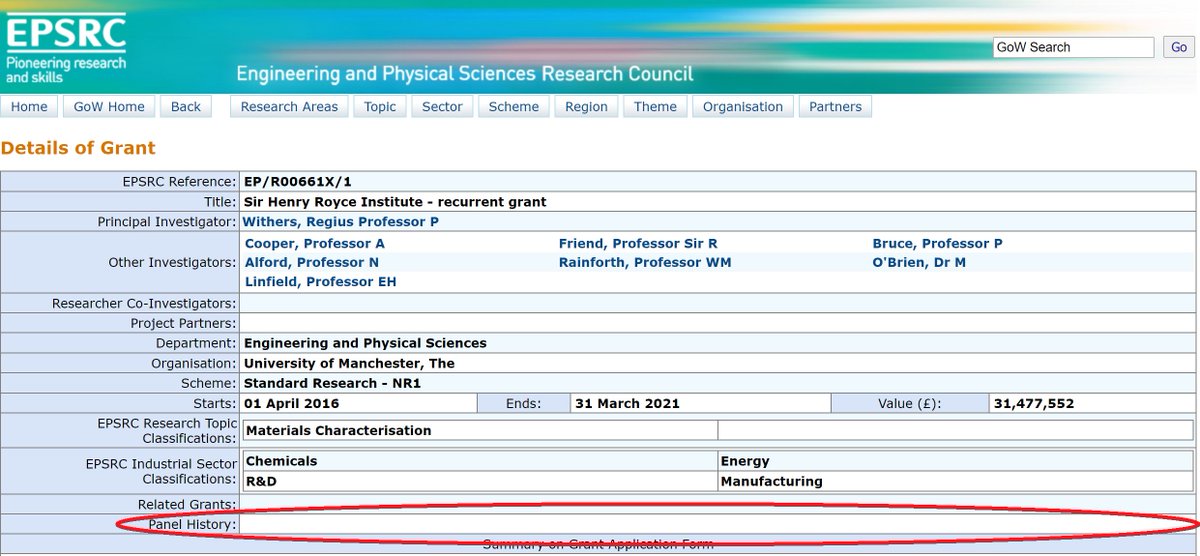Click the Details of Grant heading
Image resolution: width=1200 pixels, height=556 pixels.
click(x=78, y=148)
